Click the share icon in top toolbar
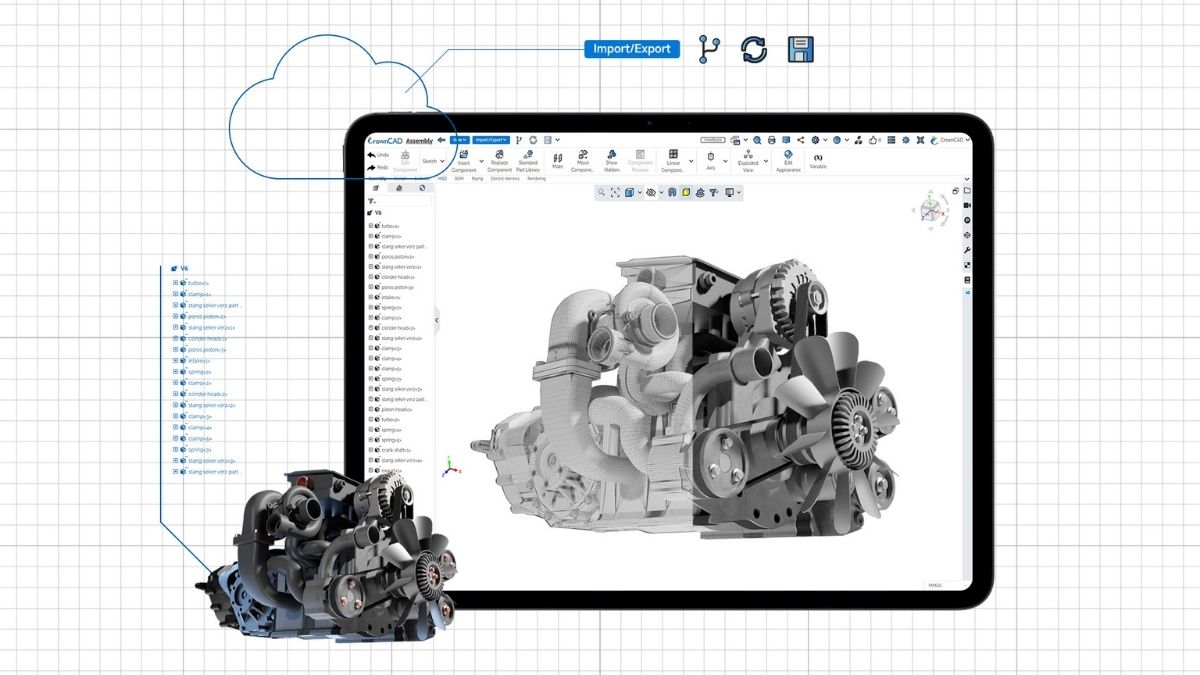The image size is (1200, 675). [800, 140]
